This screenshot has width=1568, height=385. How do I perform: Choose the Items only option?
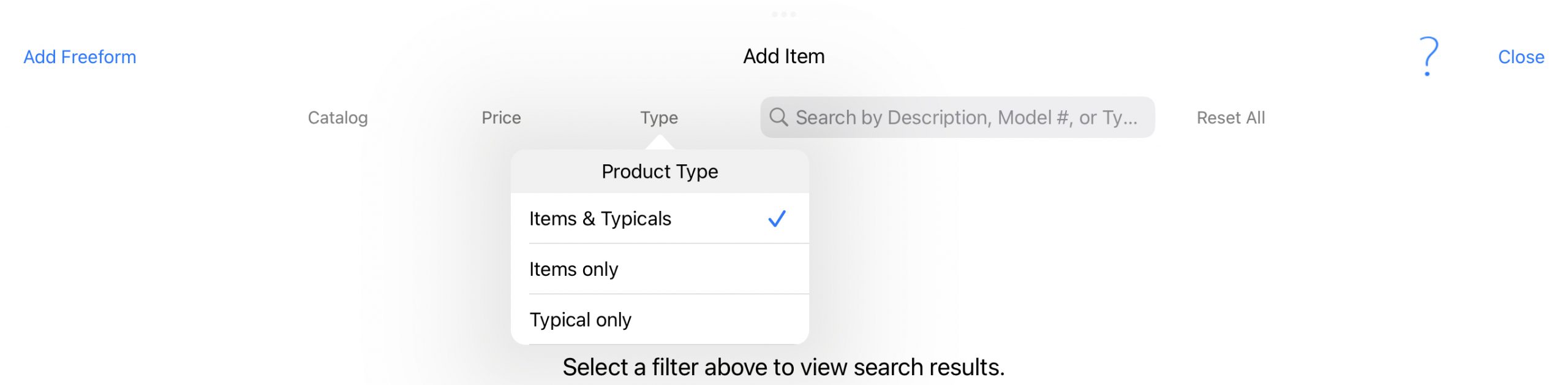pos(660,269)
